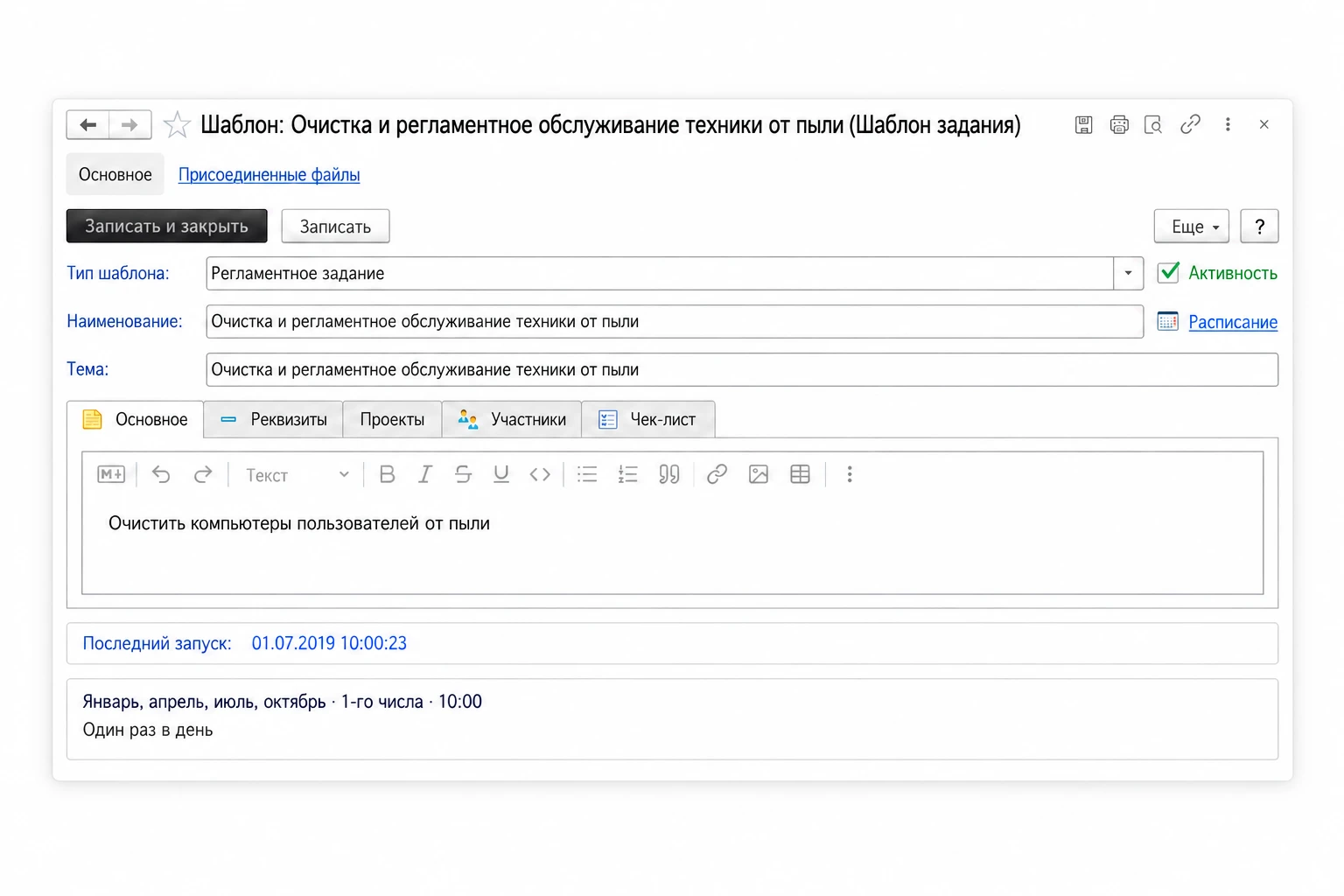1344x896 pixels.
Task: Click the Записать button
Action: coord(335,227)
